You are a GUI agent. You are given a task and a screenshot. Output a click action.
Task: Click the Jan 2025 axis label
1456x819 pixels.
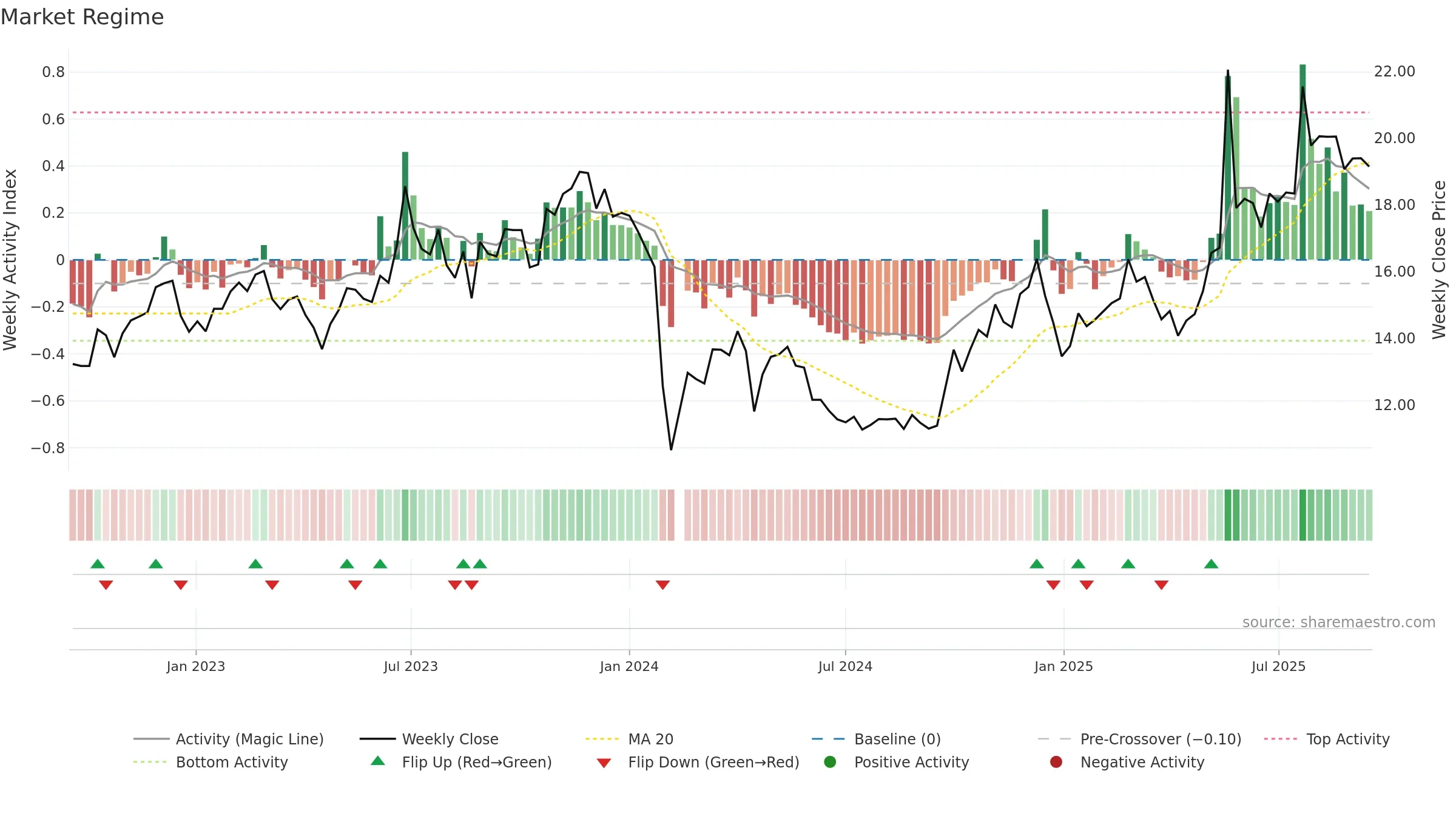coord(1063,666)
